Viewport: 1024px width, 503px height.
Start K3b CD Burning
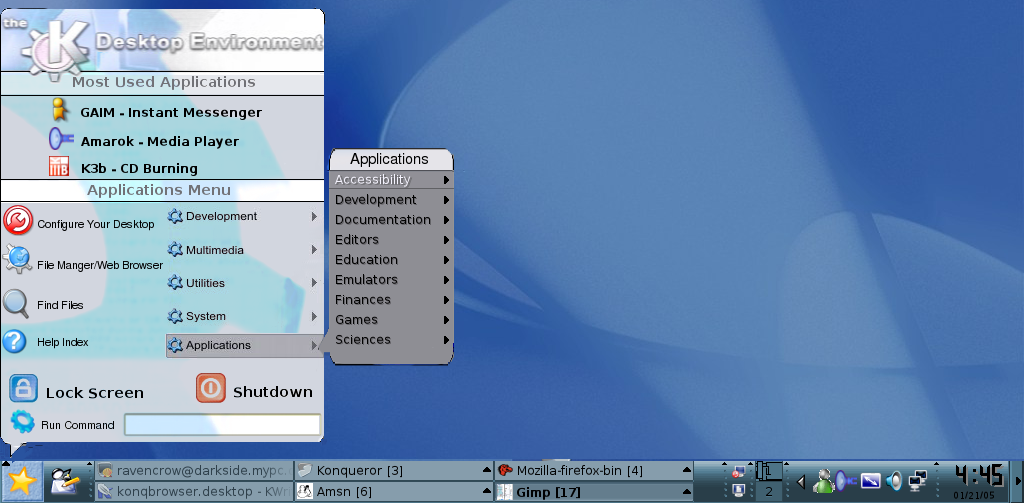[x=124, y=168]
